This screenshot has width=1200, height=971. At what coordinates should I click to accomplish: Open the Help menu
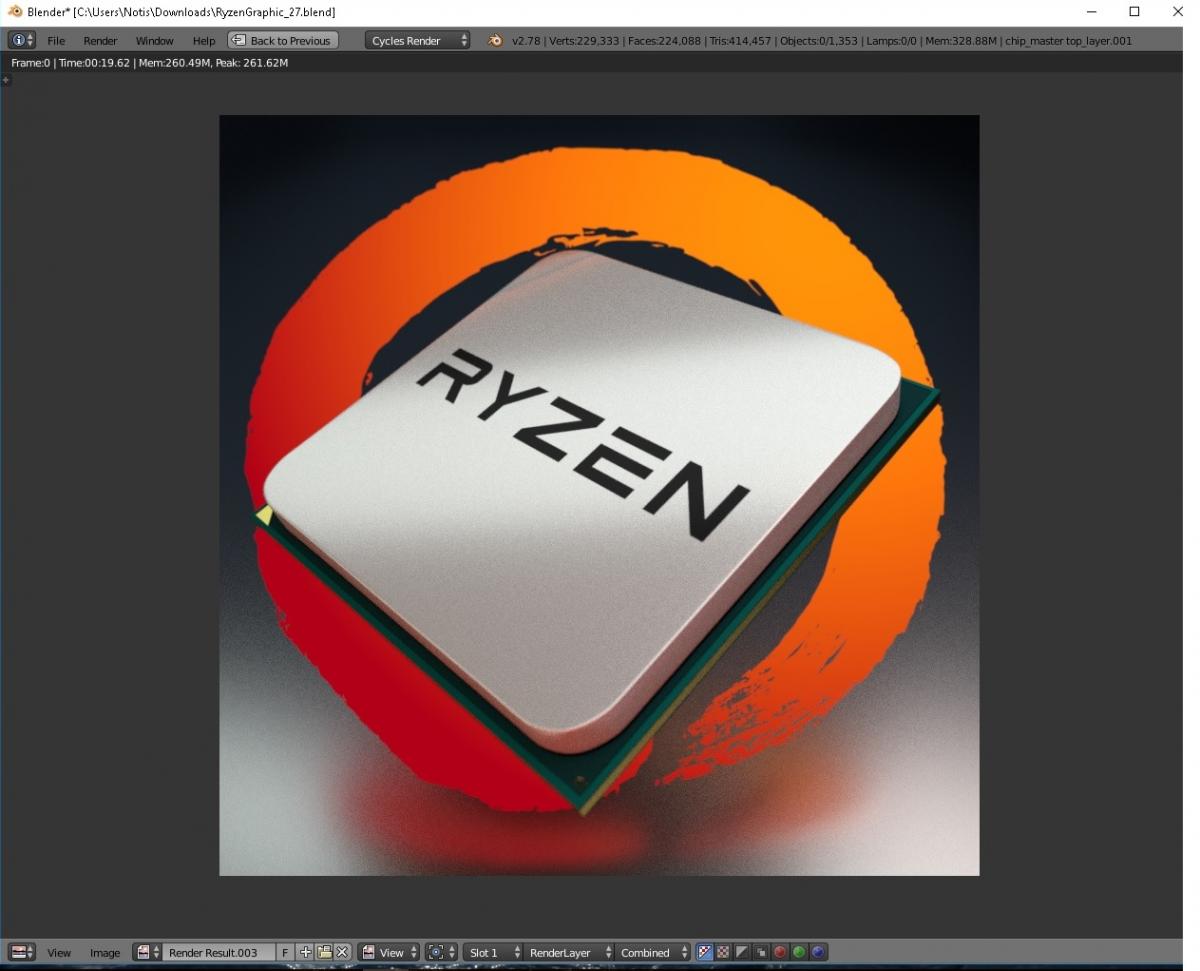204,41
